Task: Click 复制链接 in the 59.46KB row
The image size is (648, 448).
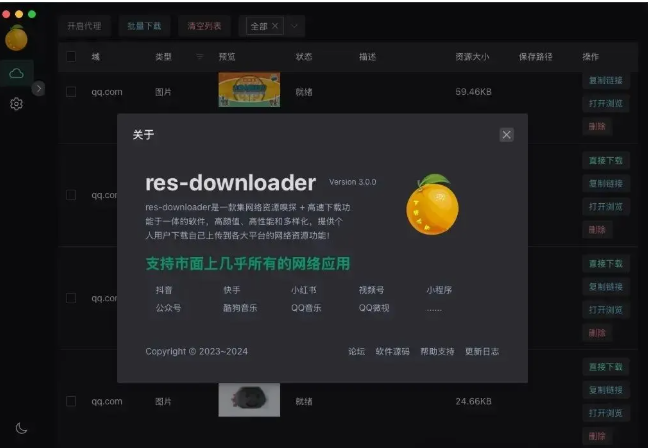Action: 606,81
